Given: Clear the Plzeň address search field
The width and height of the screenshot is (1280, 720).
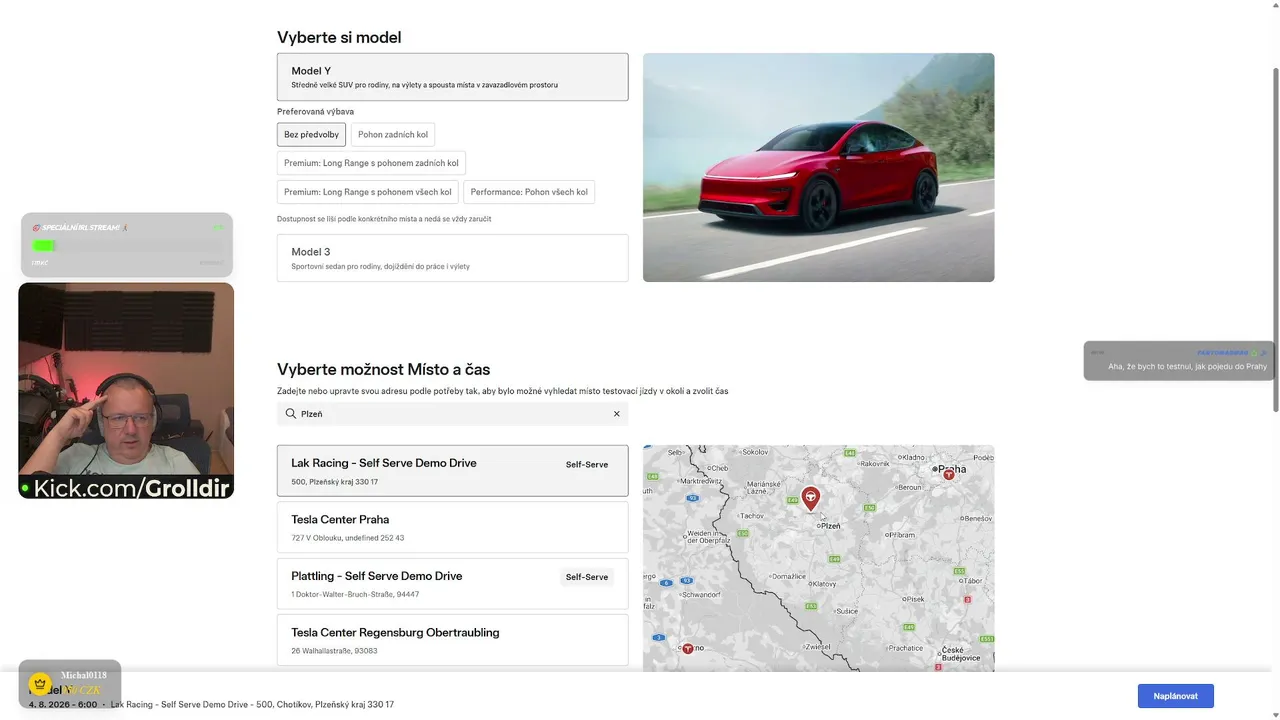Looking at the screenshot, I should click(616, 414).
